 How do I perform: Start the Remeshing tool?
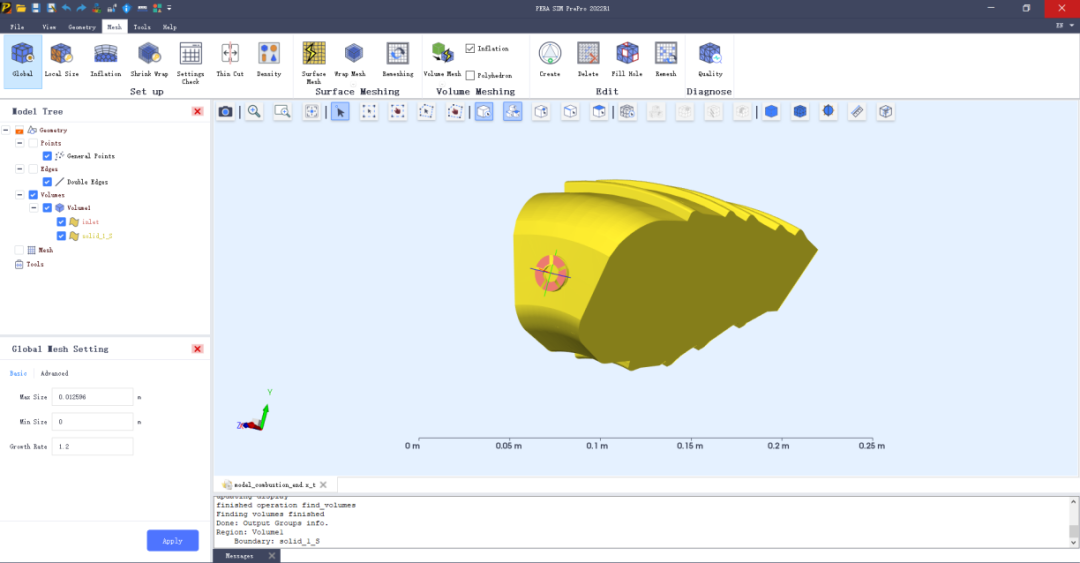point(397,61)
